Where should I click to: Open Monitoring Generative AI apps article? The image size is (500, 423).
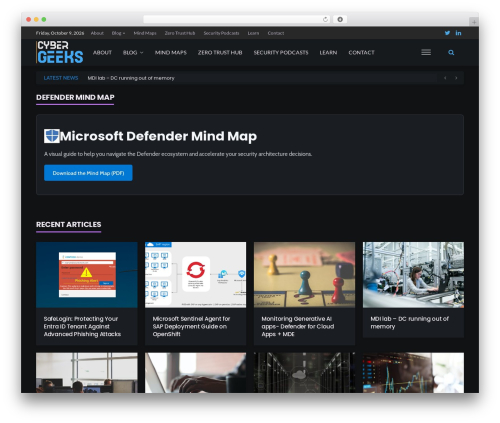(298, 326)
